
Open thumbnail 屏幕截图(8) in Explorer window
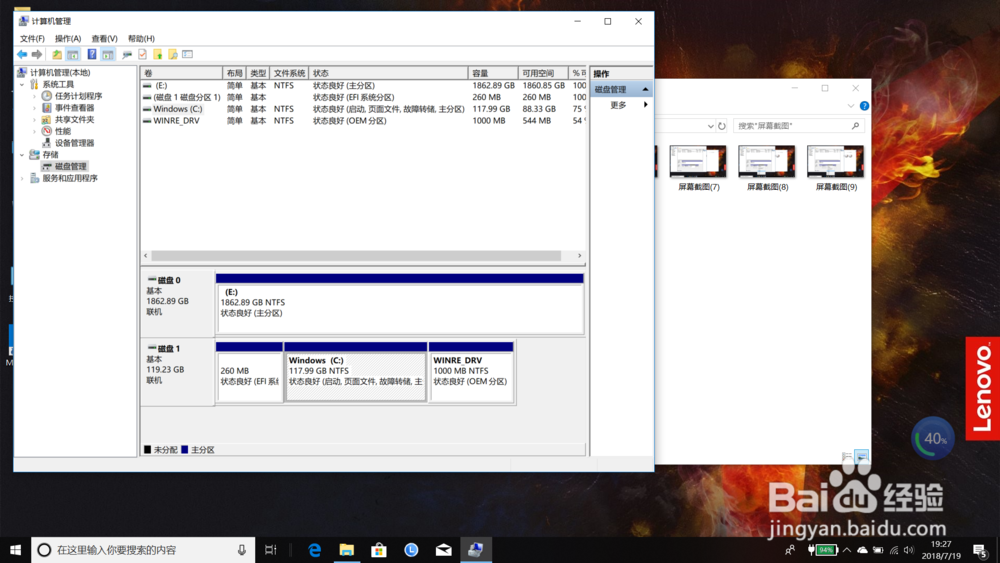tap(767, 168)
